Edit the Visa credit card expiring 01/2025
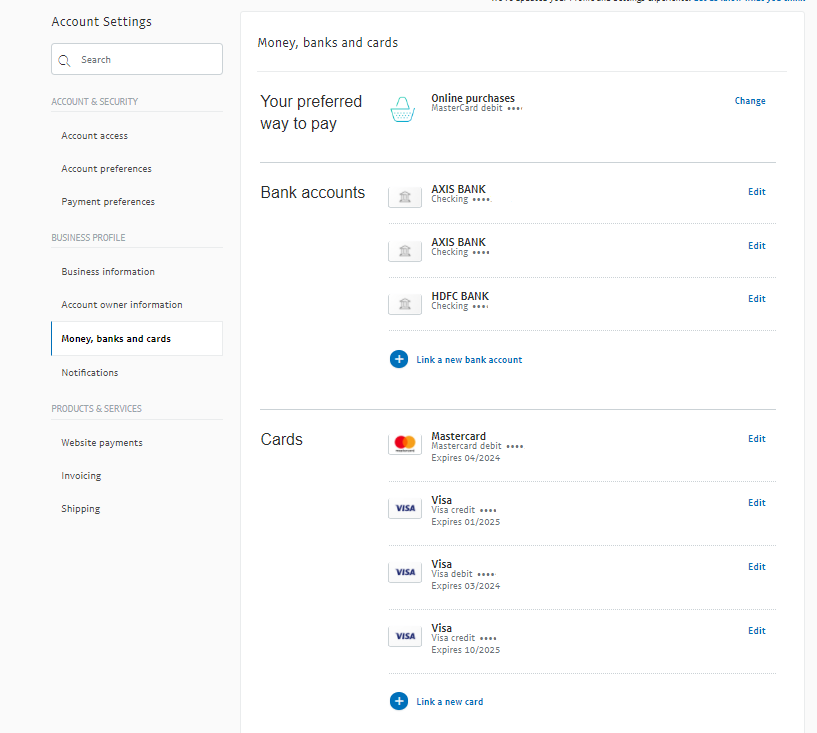817x733 pixels. click(757, 503)
